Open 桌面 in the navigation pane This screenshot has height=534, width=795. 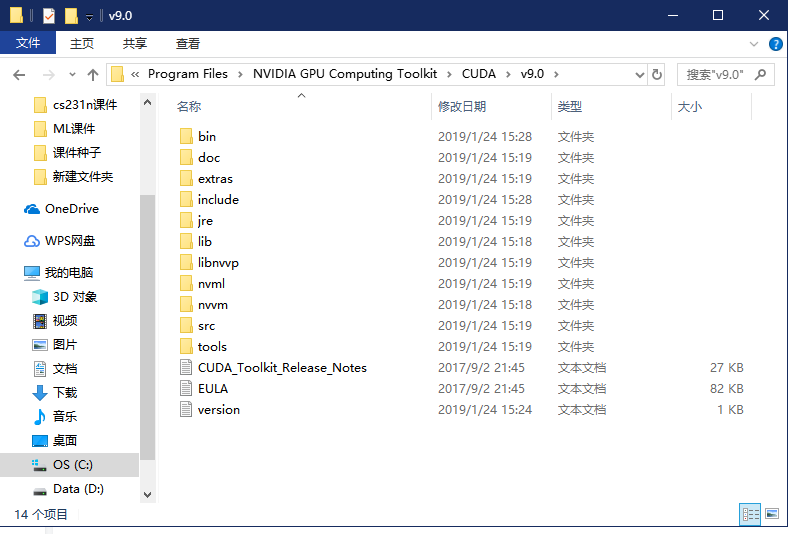coord(55,441)
